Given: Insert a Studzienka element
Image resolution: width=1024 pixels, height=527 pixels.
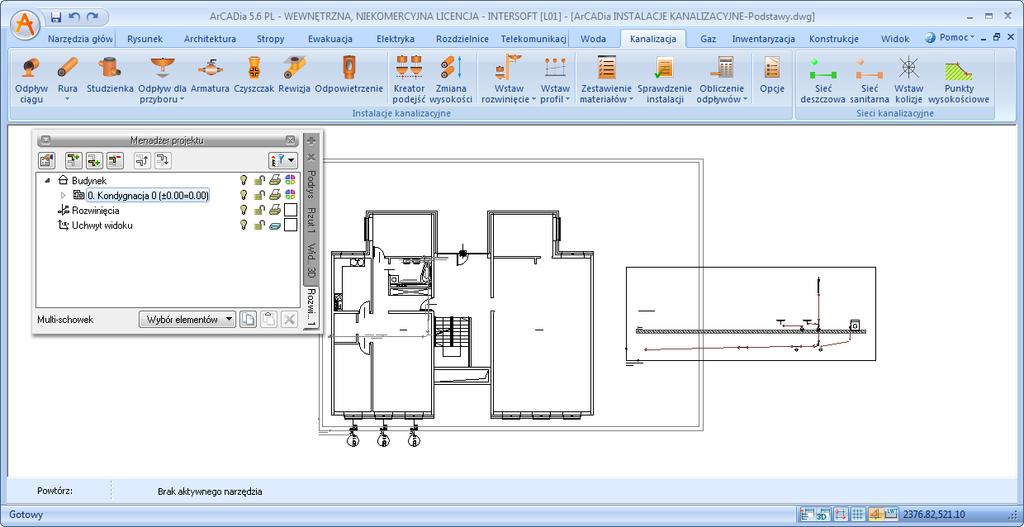Looking at the screenshot, I should pyautogui.click(x=110, y=74).
